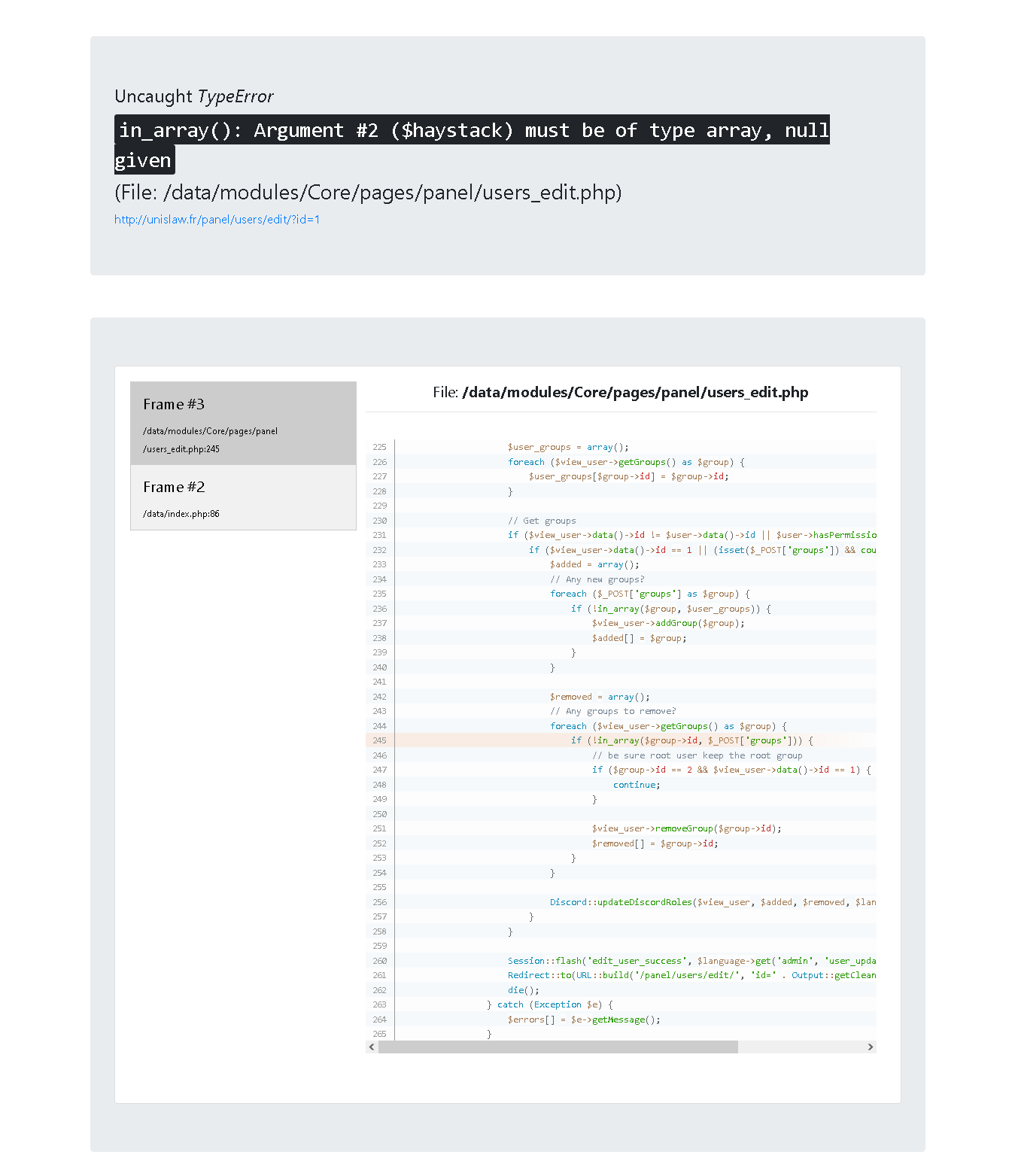This screenshot has width=1015, height=1176.
Task: Expand Frame #3 details panel
Action: click(x=243, y=404)
